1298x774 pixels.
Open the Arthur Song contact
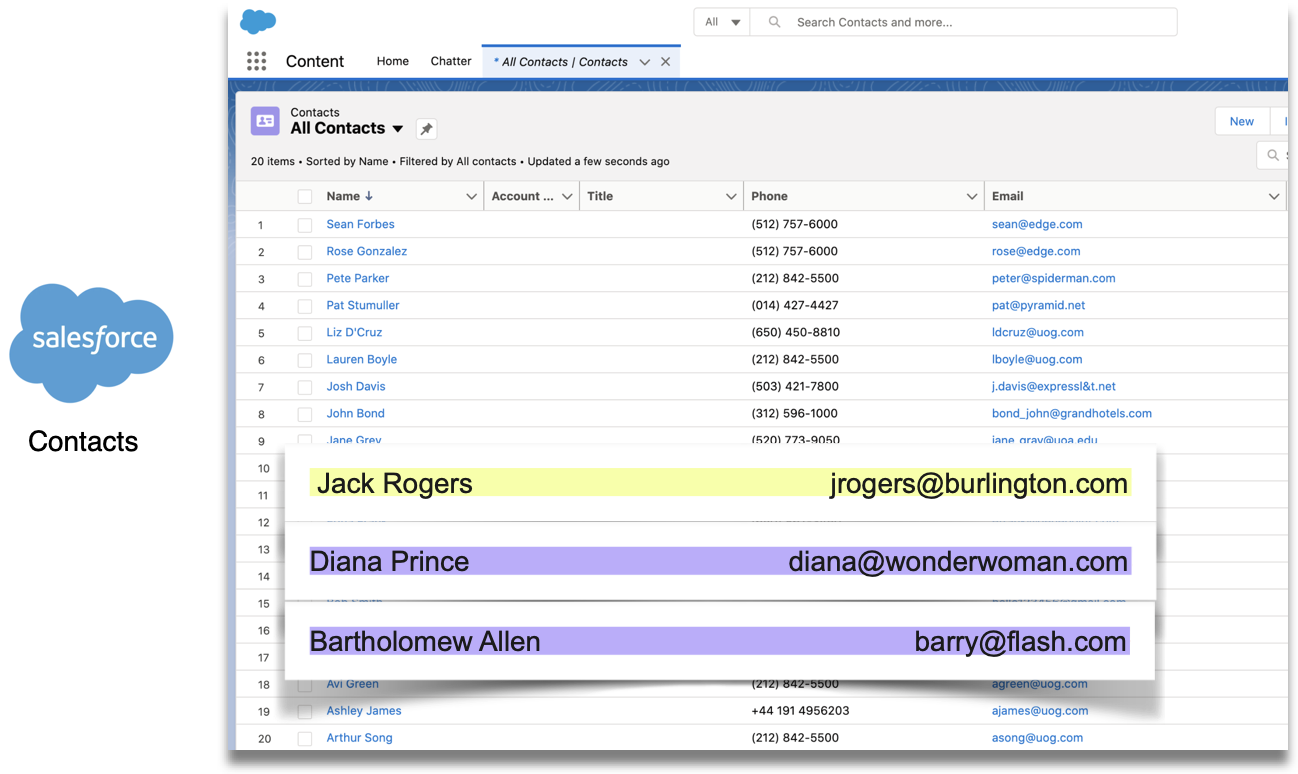point(359,738)
